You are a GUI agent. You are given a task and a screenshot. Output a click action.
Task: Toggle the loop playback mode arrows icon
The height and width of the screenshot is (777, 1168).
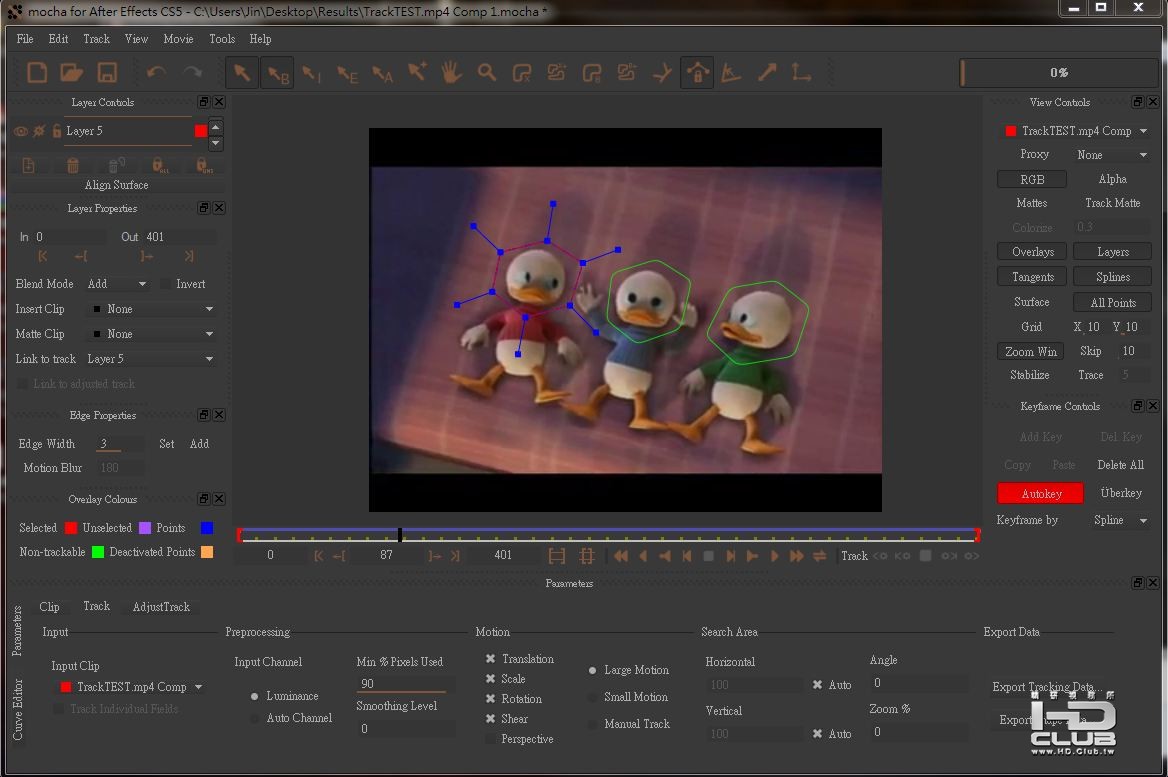819,556
